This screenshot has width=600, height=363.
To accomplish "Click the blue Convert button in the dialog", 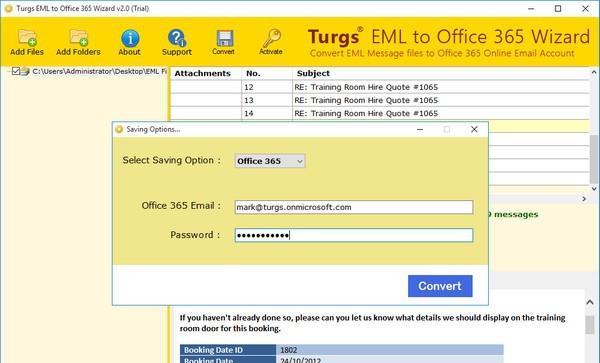I will click(x=440, y=286).
